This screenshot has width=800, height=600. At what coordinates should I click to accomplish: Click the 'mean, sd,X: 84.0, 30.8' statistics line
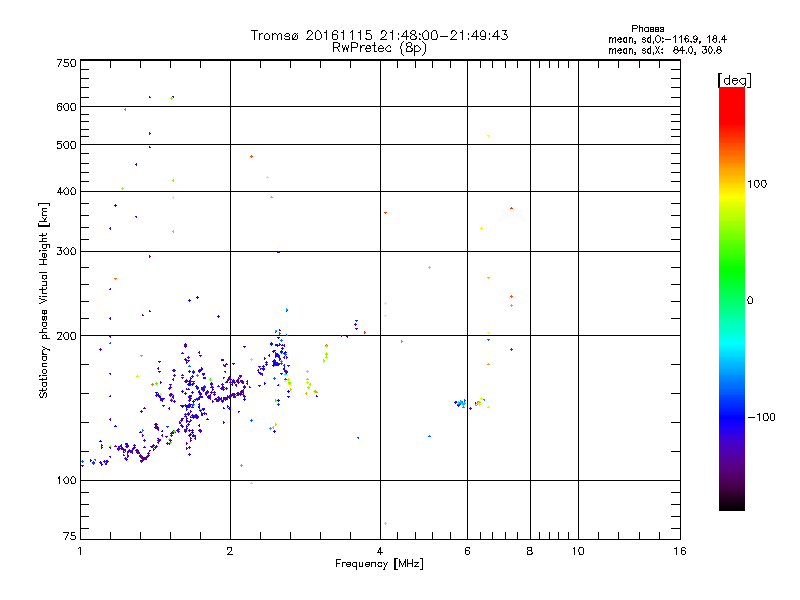pos(665,50)
